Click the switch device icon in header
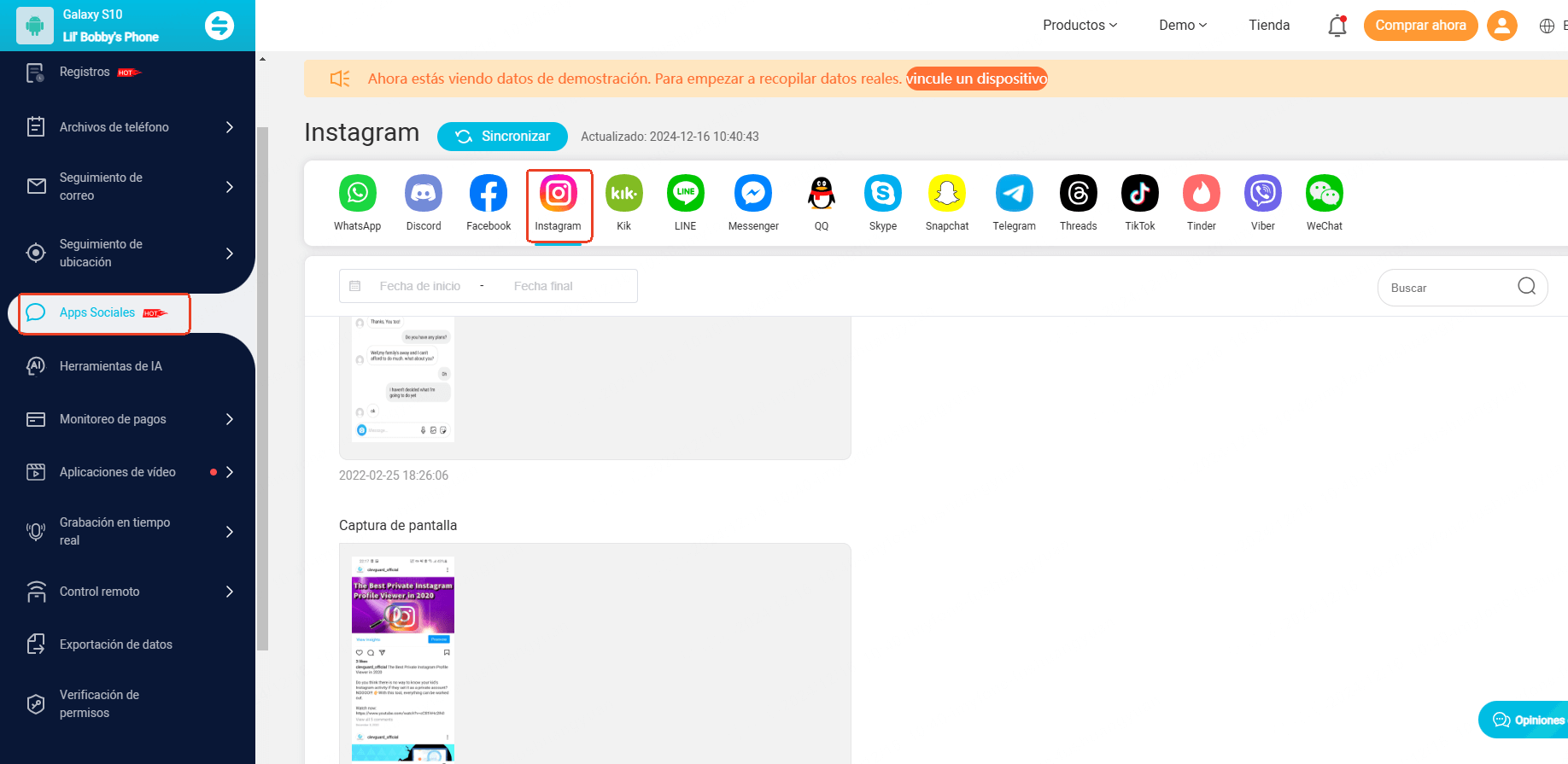1568x764 pixels. (219, 26)
